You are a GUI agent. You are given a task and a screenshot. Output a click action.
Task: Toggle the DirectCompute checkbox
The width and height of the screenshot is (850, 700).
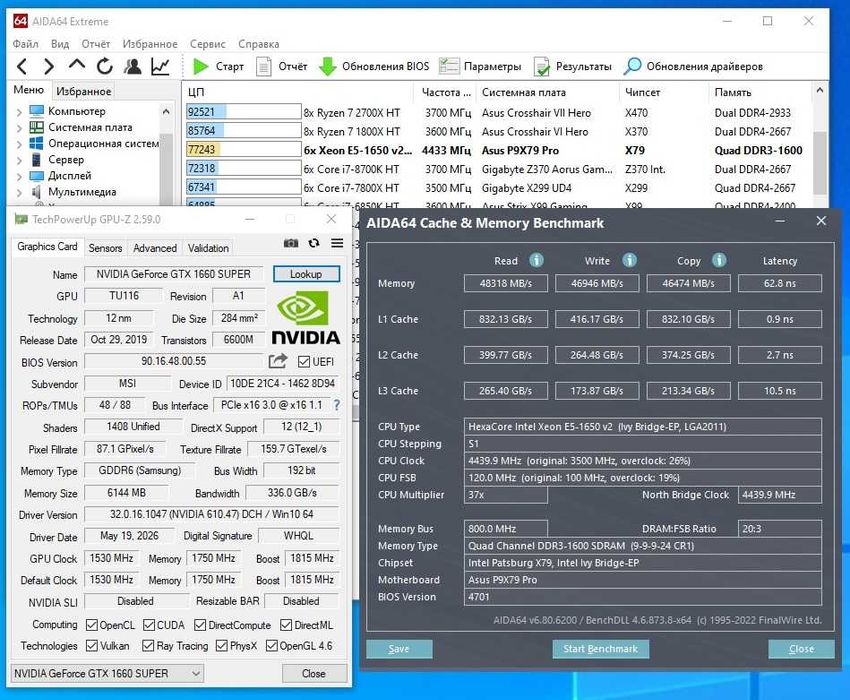[x=200, y=625]
